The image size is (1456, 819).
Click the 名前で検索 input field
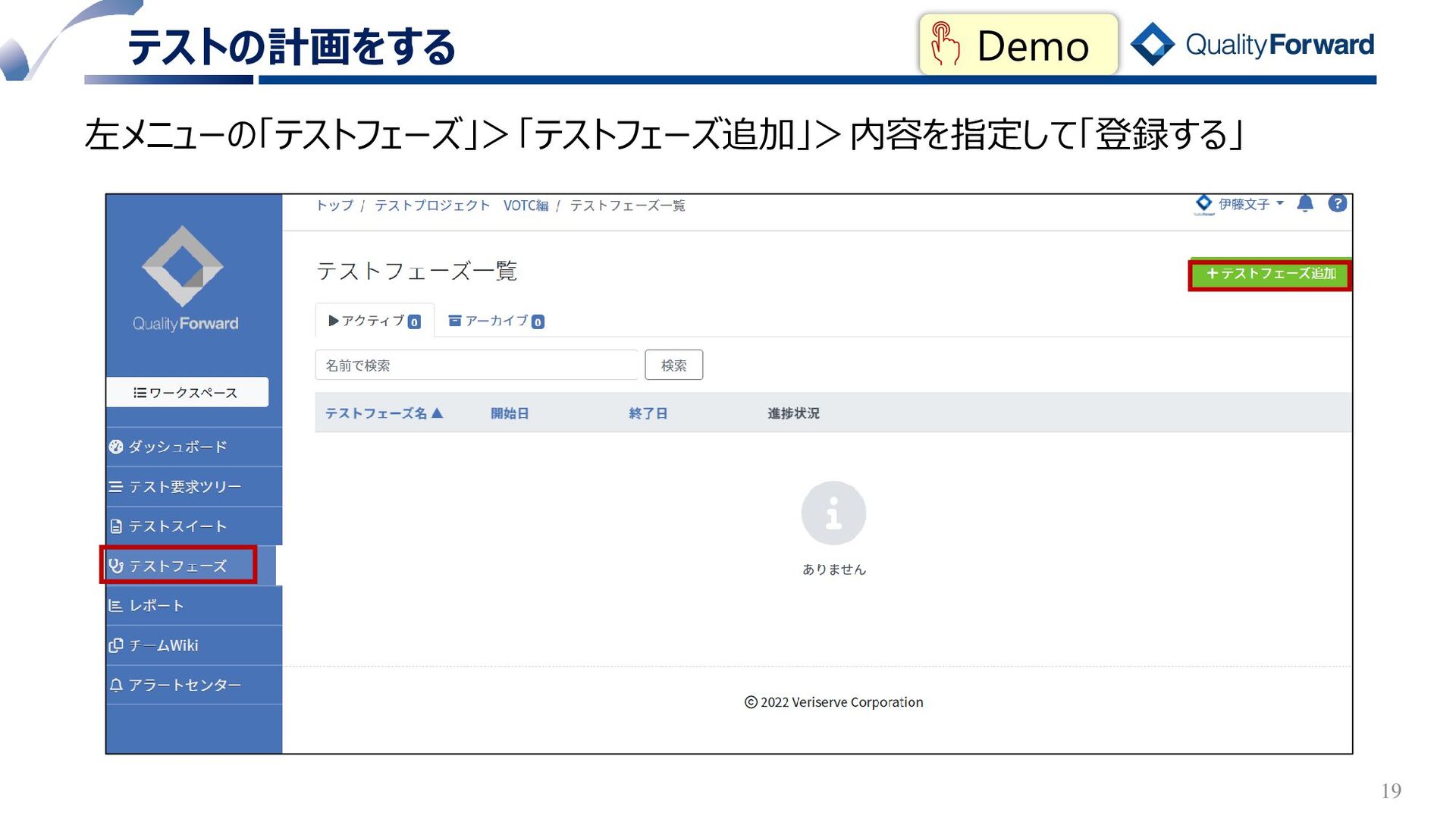click(476, 366)
